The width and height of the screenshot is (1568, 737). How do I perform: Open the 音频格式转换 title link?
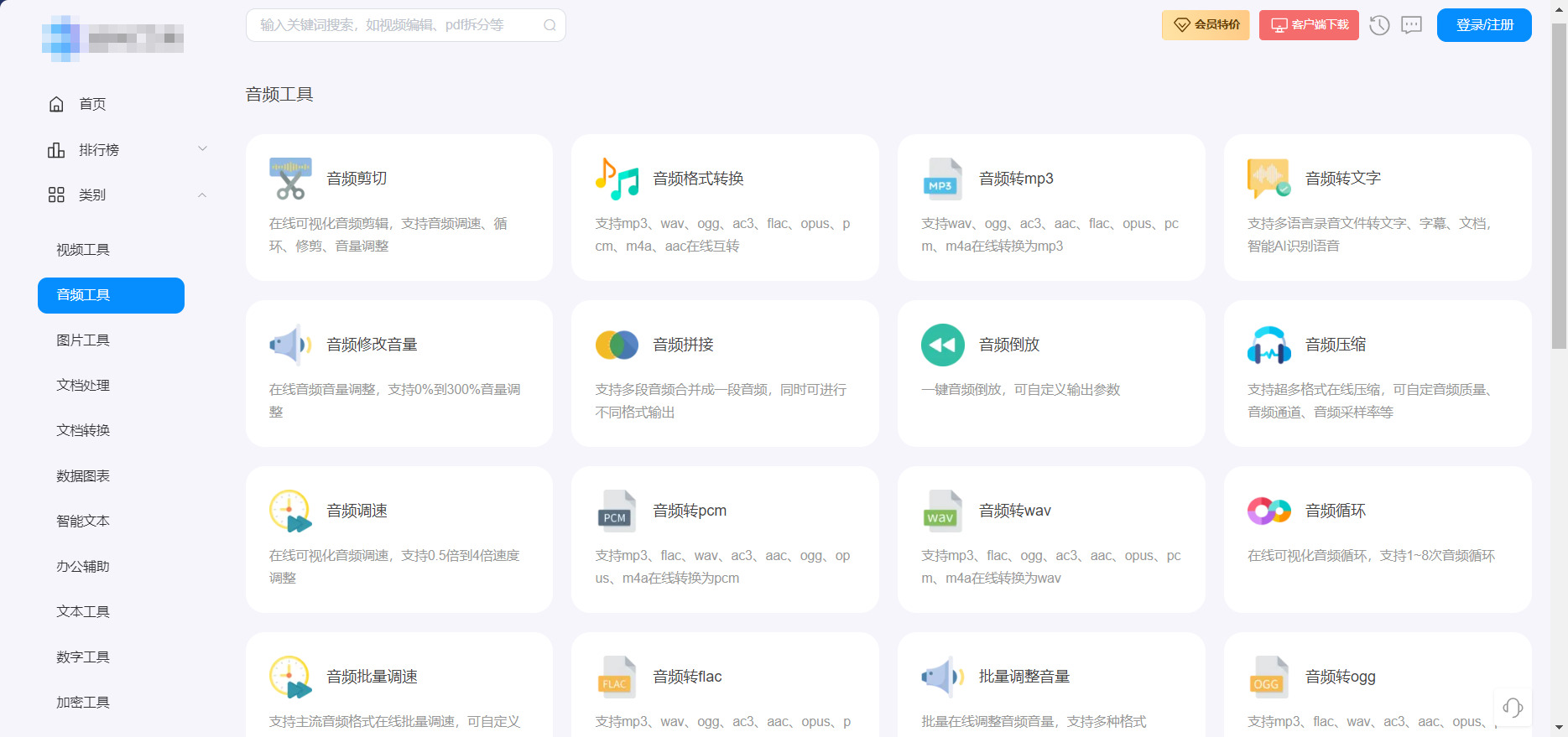click(698, 179)
